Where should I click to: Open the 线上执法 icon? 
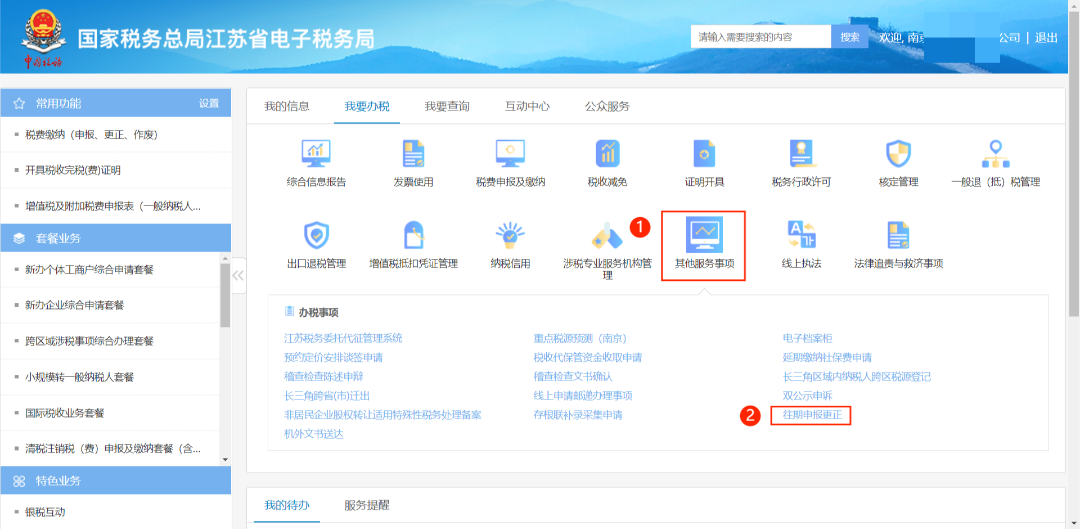[801, 236]
